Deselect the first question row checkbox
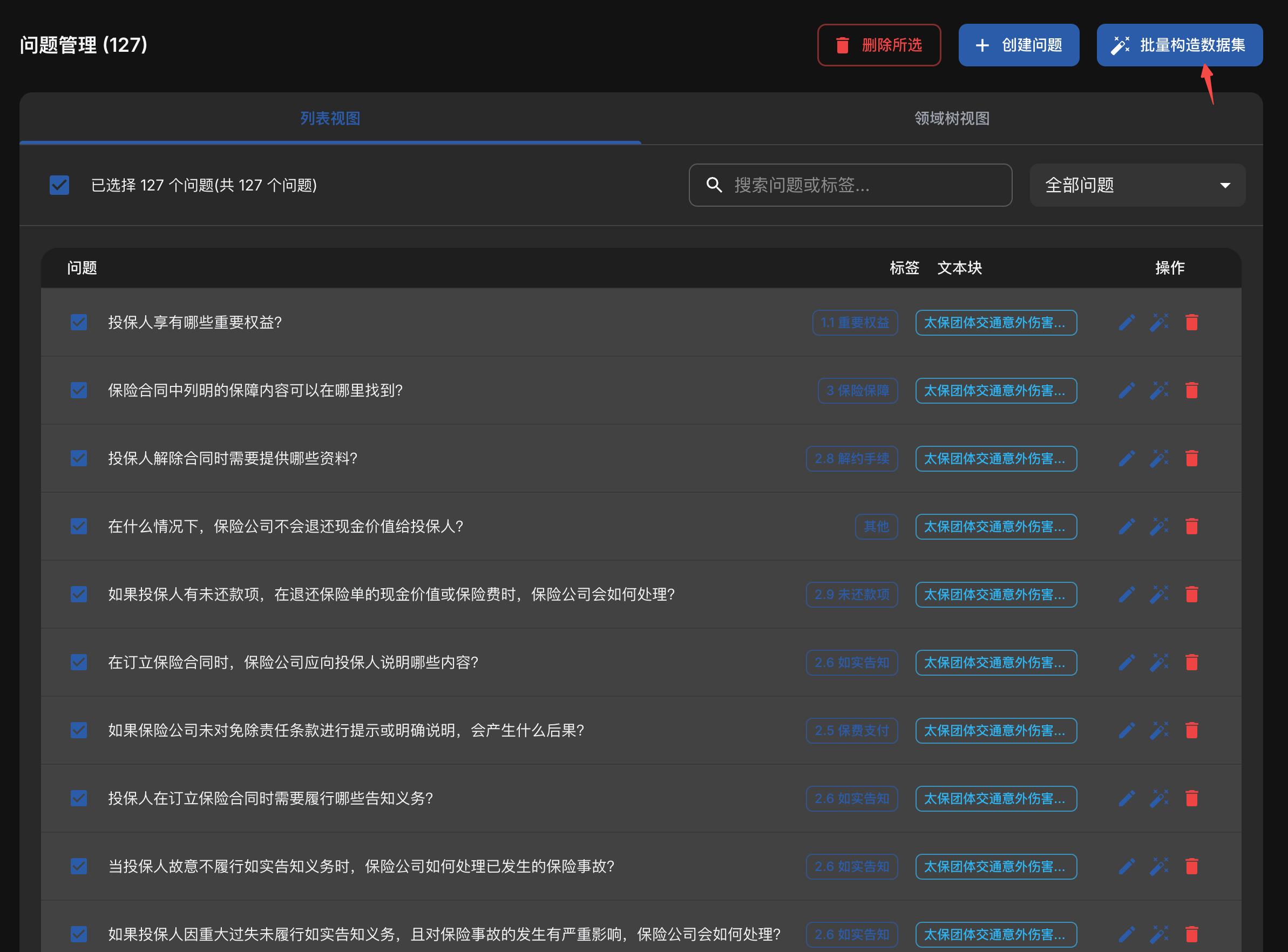 [x=78, y=322]
